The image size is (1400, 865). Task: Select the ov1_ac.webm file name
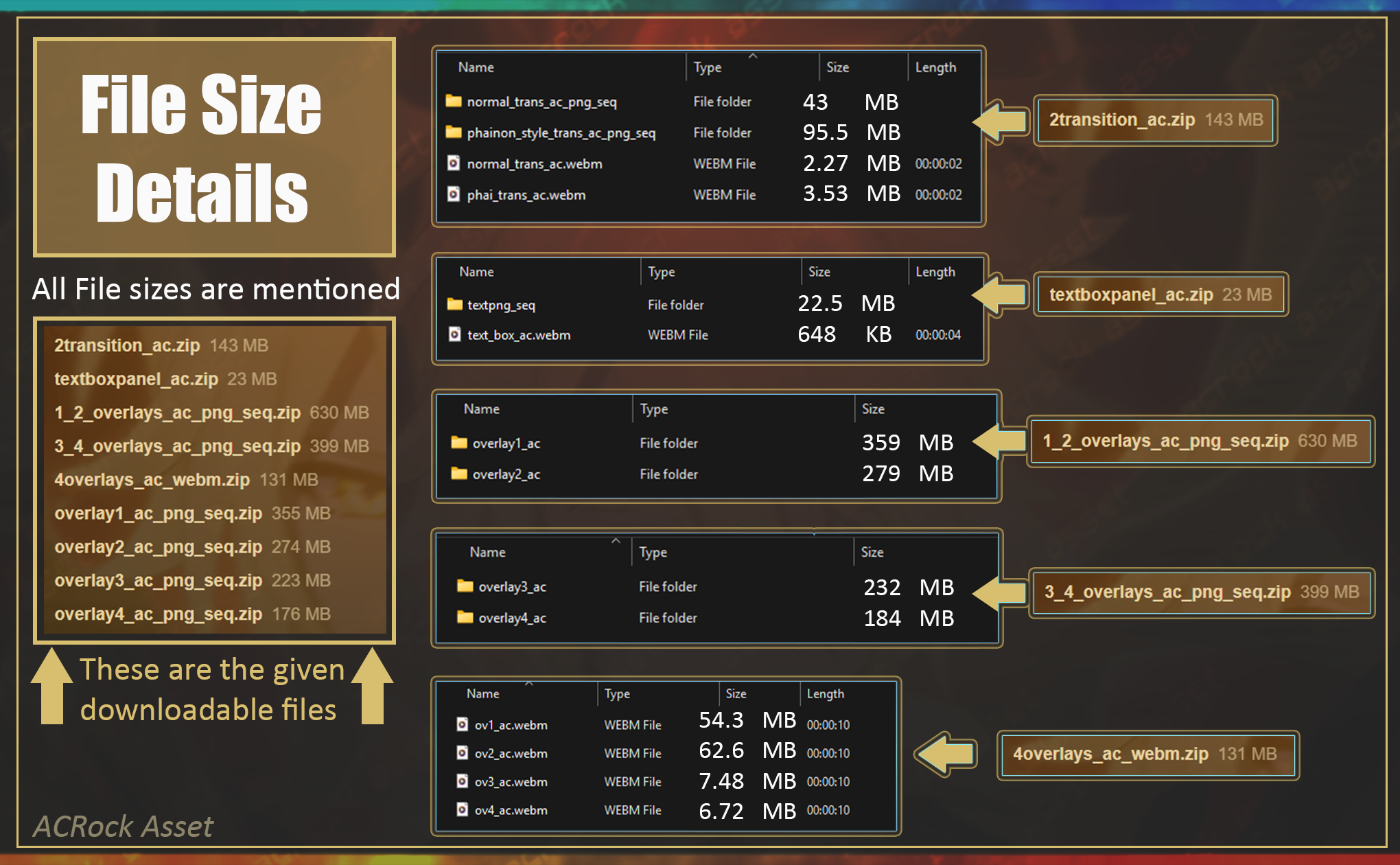(x=511, y=725)
